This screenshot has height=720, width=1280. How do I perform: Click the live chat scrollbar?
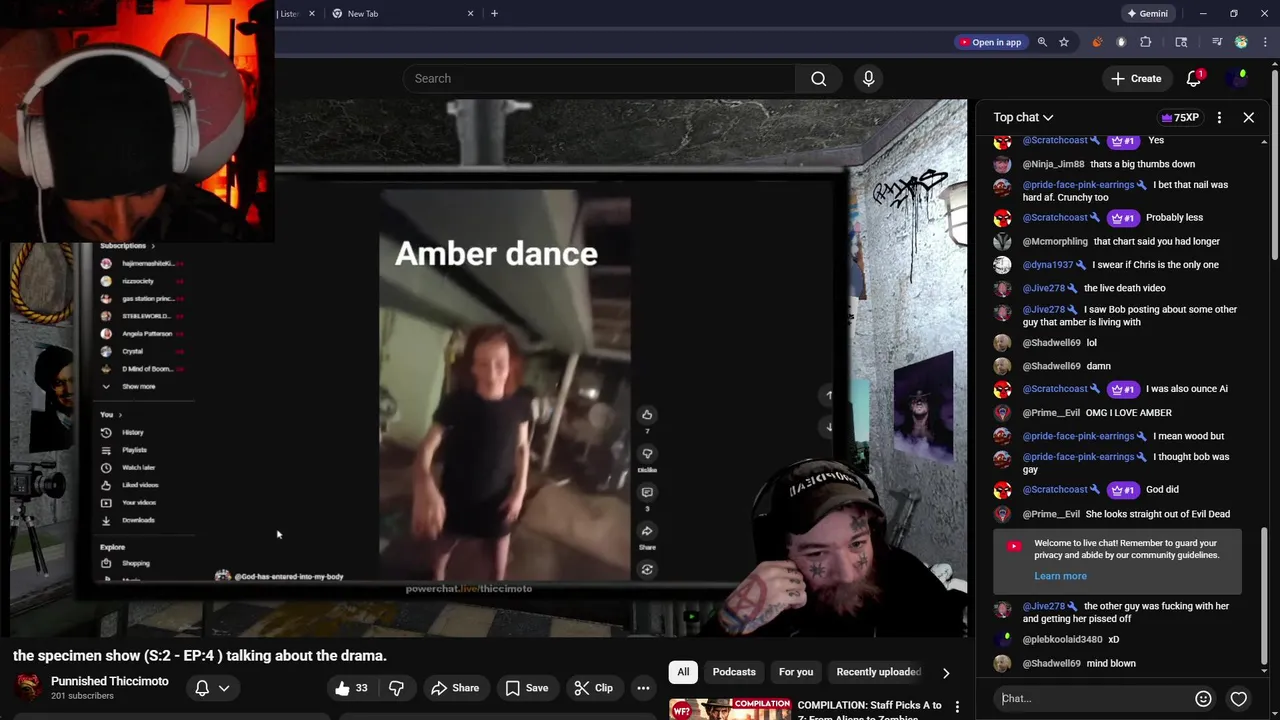tap(1264, 599)
